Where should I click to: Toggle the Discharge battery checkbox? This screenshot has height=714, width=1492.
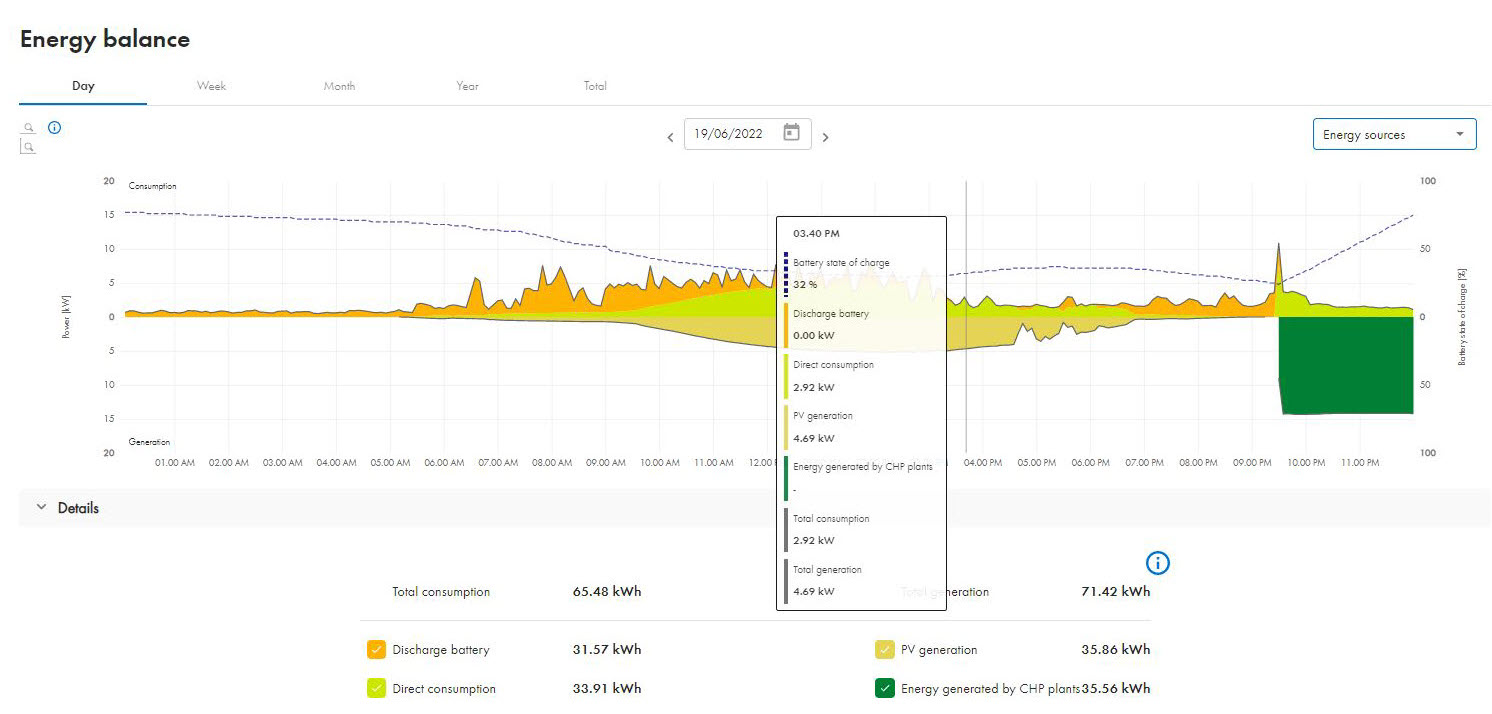(x=376, y=650)
